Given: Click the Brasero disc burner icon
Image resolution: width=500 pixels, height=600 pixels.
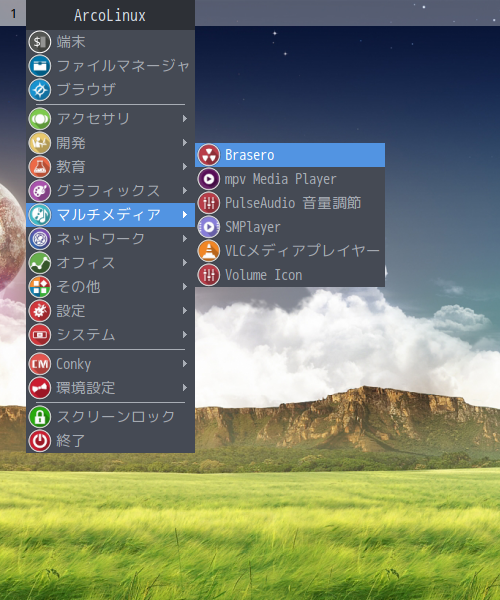Looking at the screenshot, I should (208, 155).
